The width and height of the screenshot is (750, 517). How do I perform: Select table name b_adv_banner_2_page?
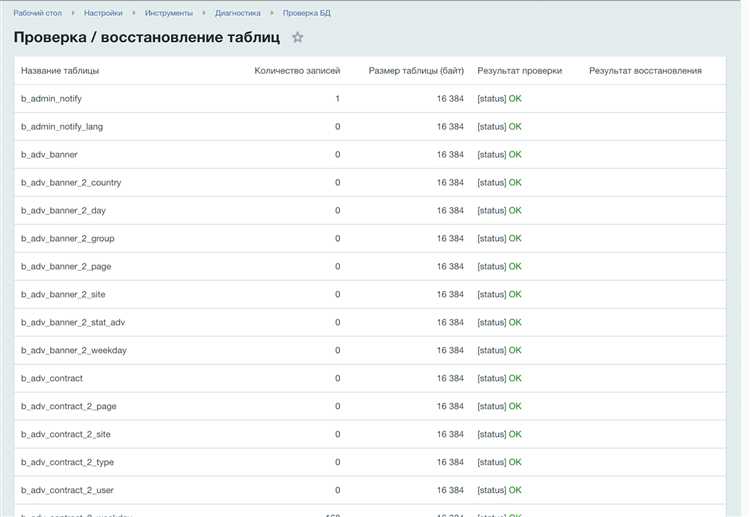66,266
